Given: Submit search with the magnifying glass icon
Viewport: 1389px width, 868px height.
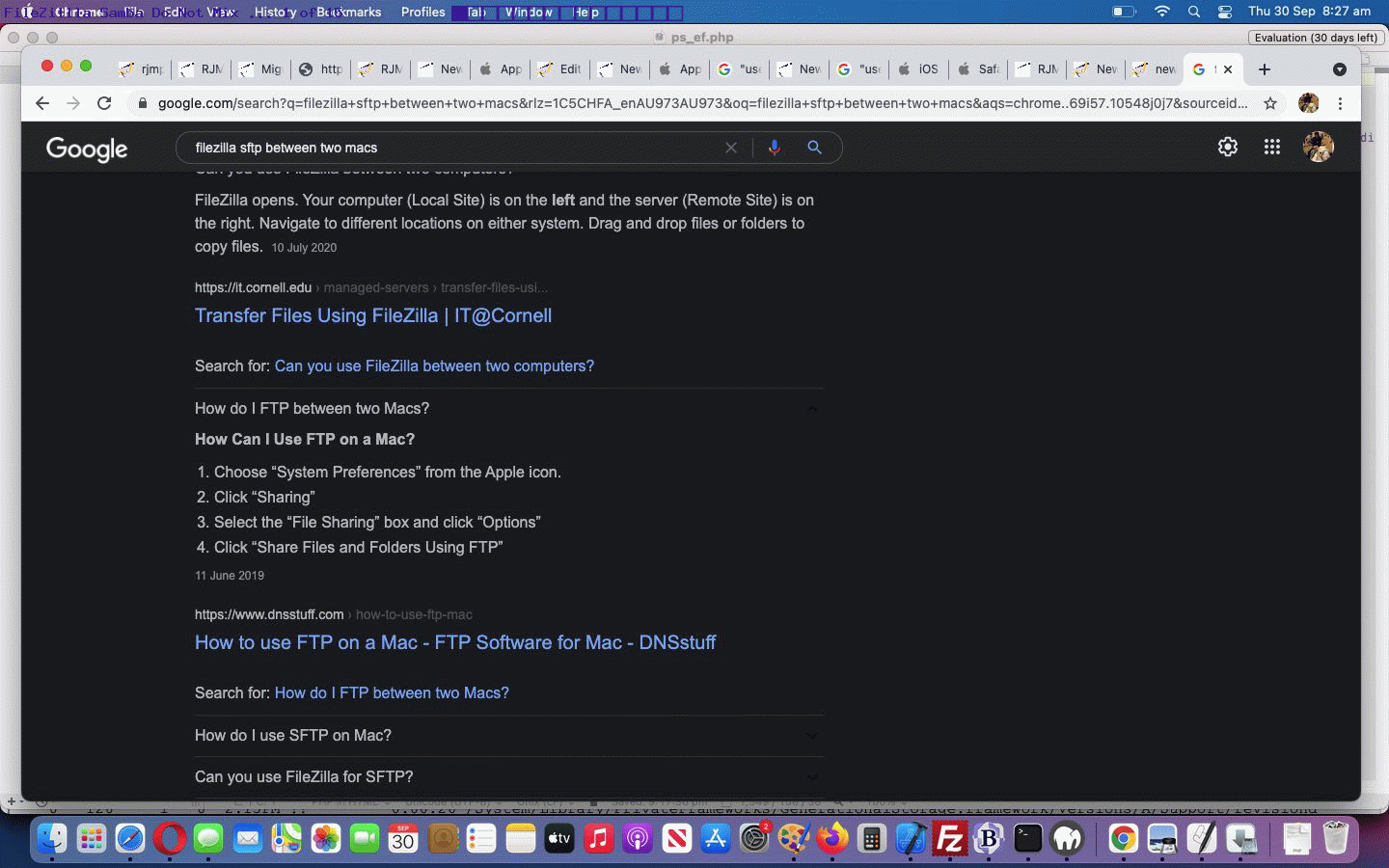Looking at the screenshot, I should [815, 148].
